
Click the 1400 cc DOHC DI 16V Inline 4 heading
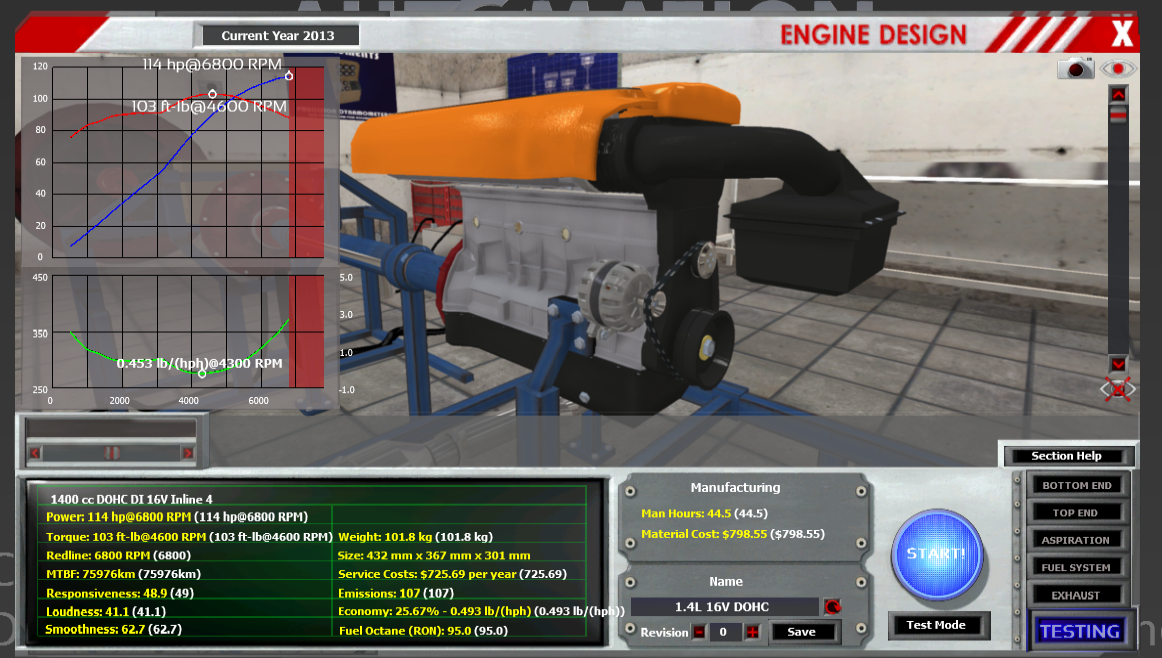[131, 499]
